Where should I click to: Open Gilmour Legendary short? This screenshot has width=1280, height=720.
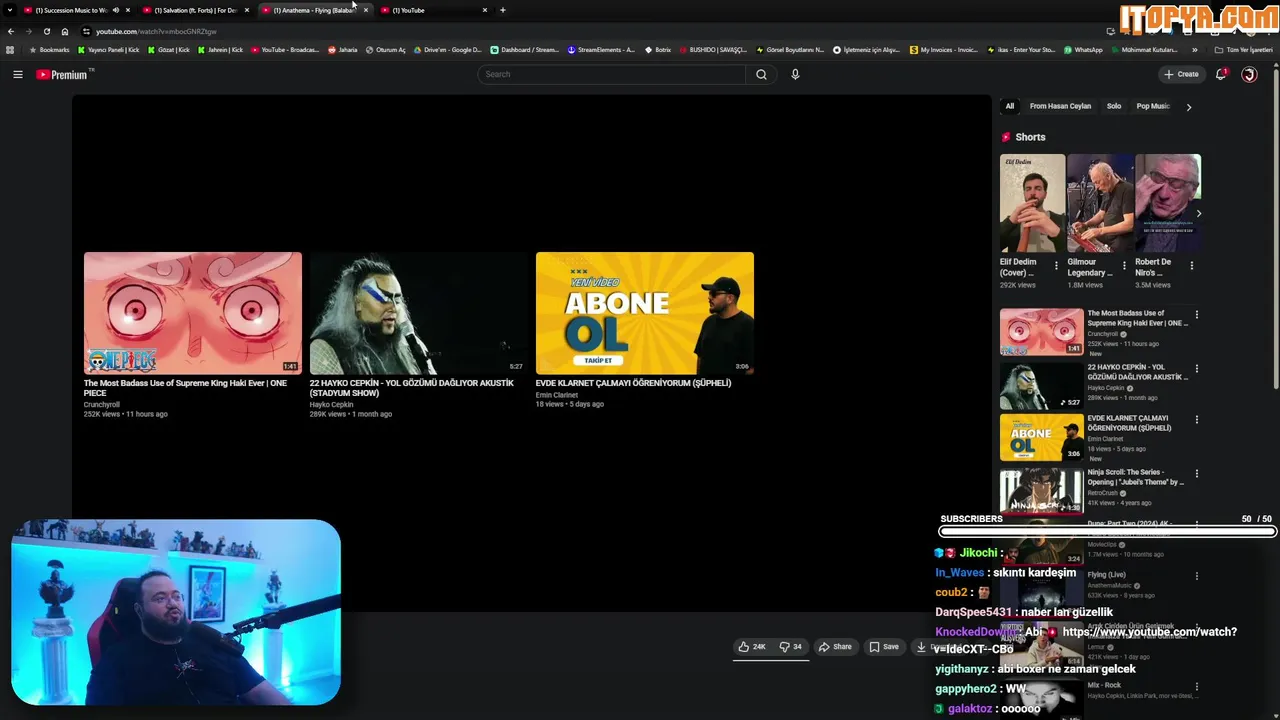[1100, 203]
